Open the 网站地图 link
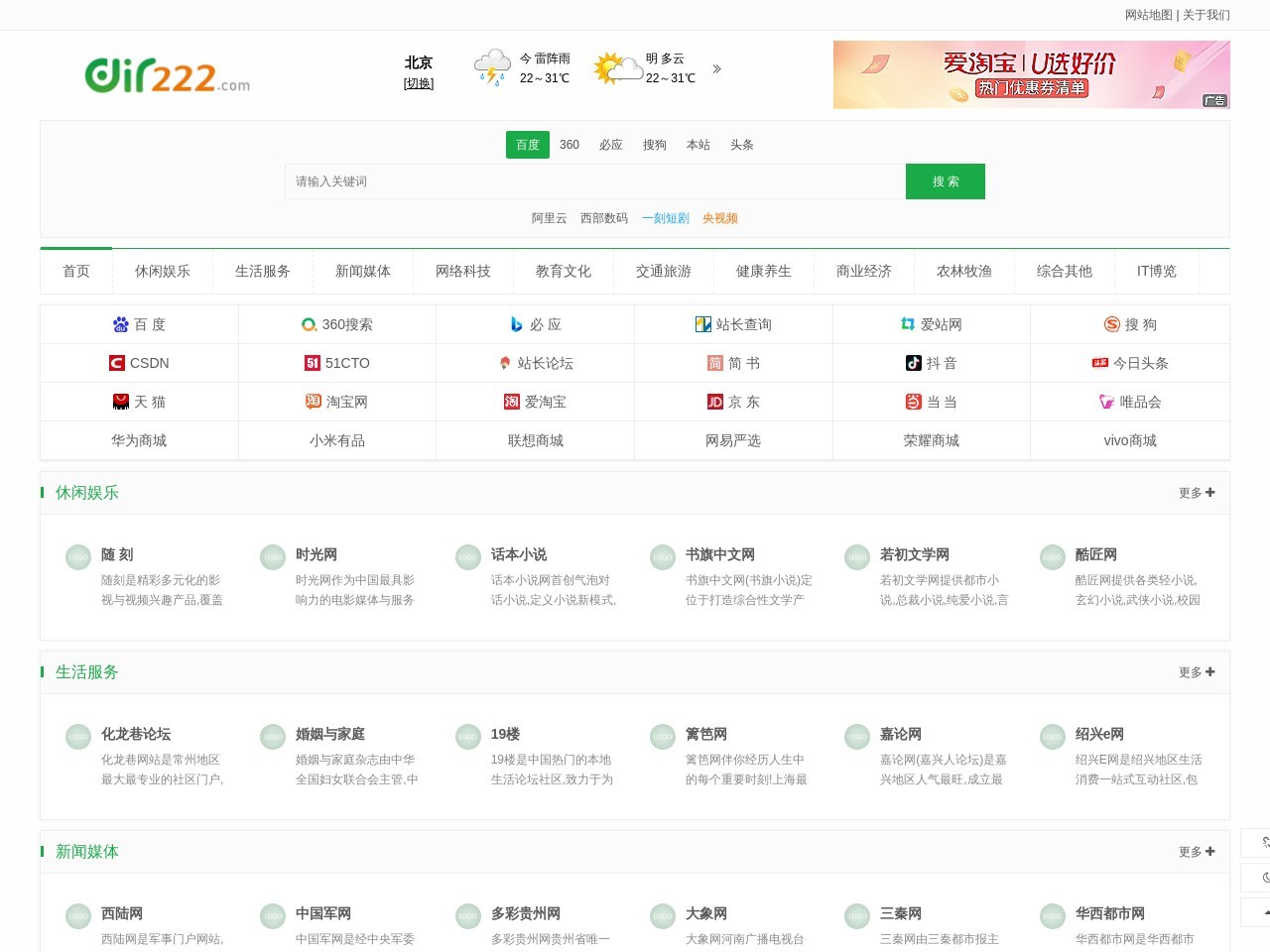The image size is (1270, 952). 1149,15
